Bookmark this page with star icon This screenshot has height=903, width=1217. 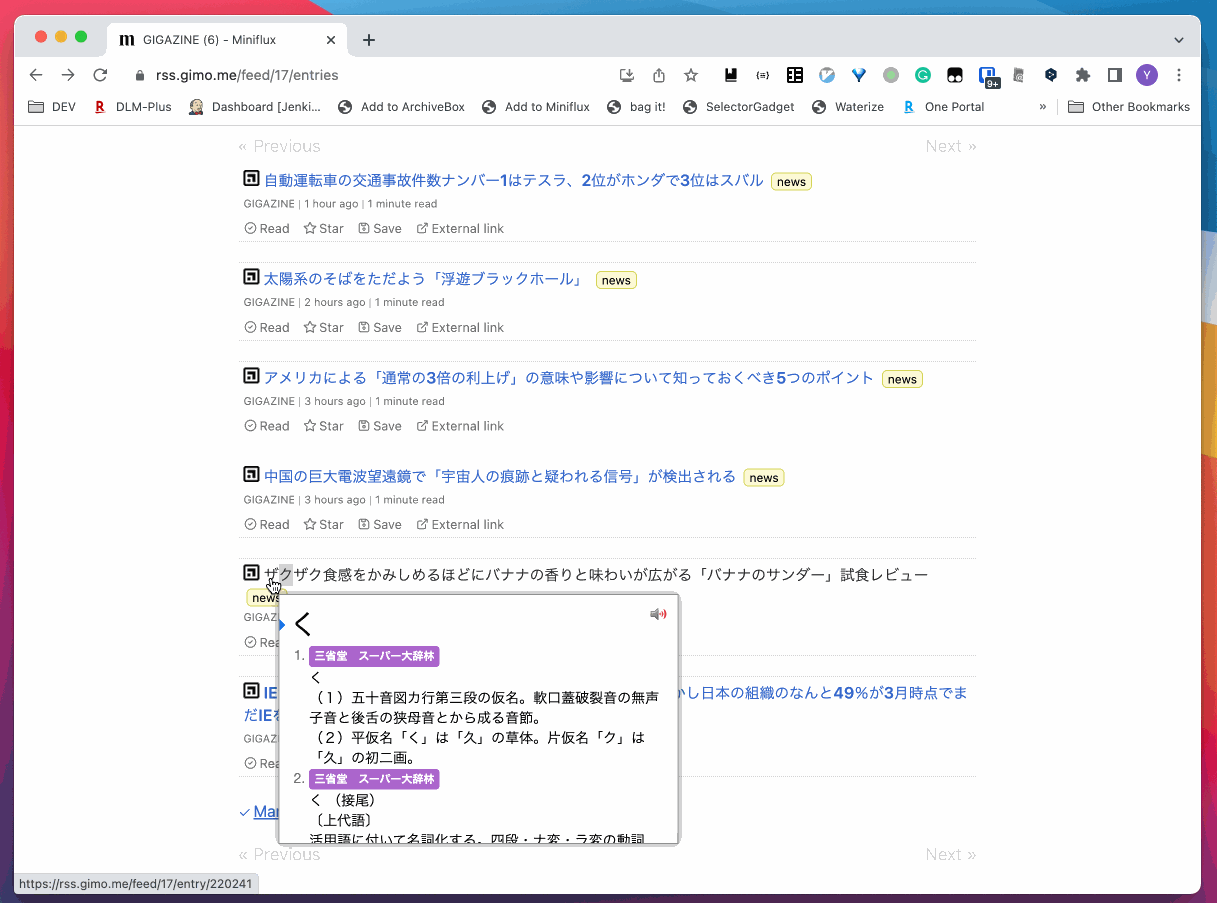[691, 75]
